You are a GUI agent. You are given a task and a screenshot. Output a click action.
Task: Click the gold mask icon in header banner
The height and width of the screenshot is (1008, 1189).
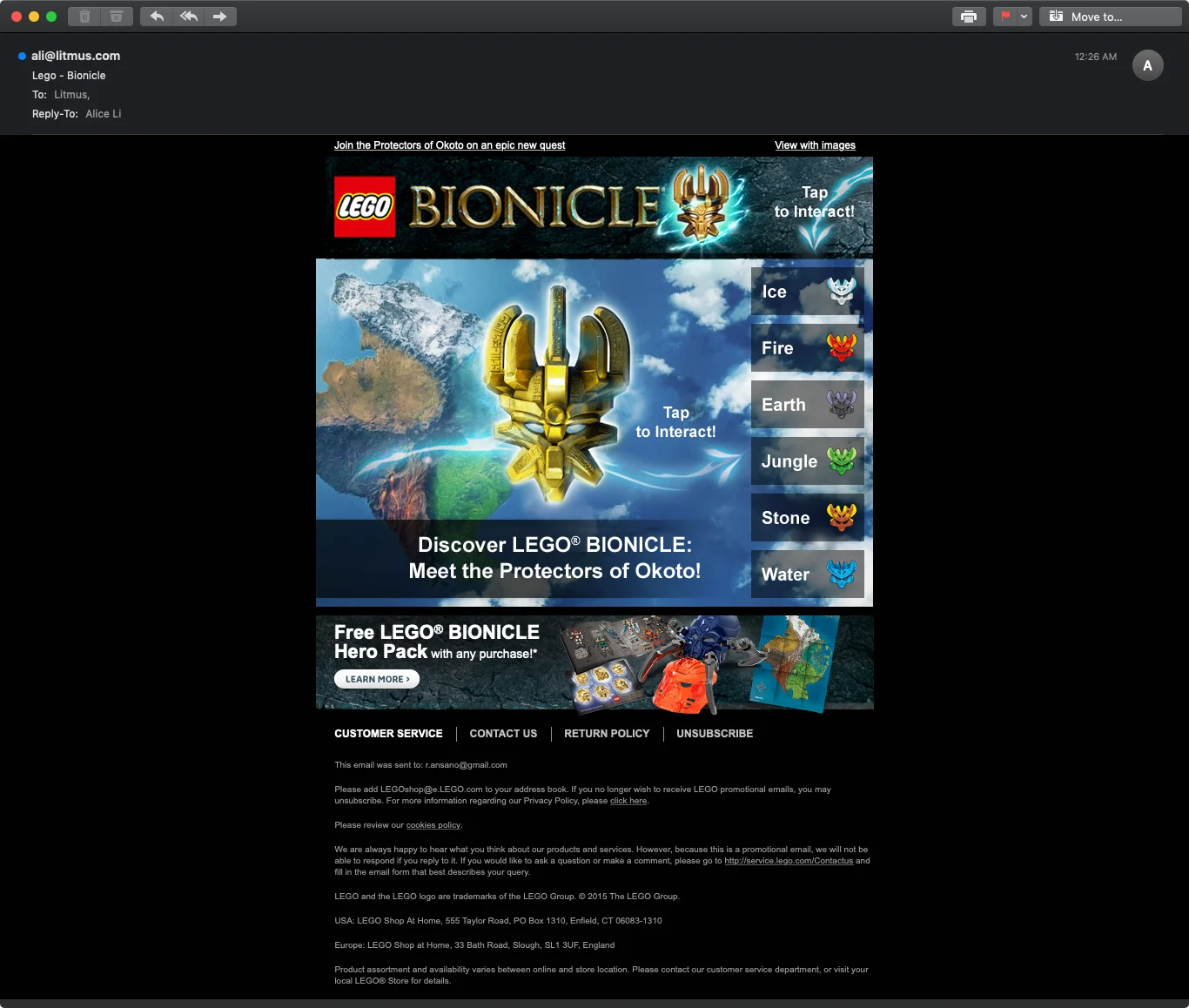pyautogui.click(x=700, y=203)
